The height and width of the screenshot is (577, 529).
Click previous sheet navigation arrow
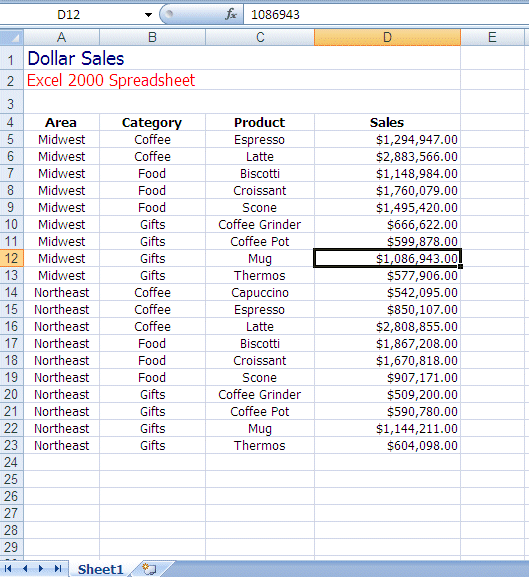(25, 569)
